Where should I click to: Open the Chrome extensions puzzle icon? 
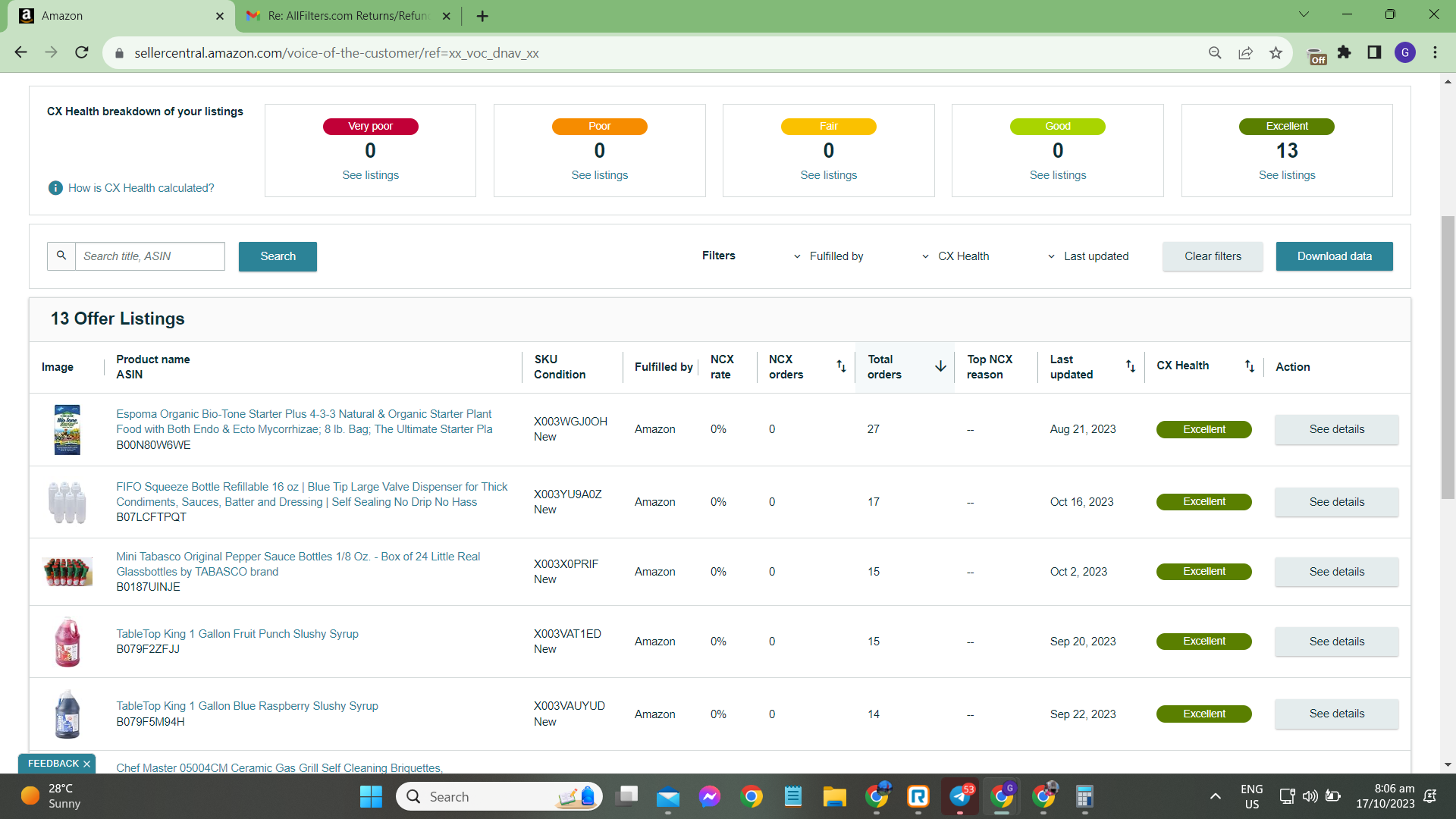coord(1344,52)
